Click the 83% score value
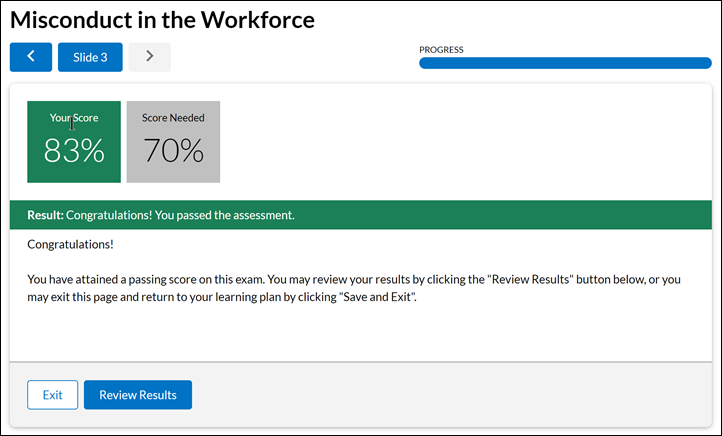 pyautogui.click(x=74, y=151)
